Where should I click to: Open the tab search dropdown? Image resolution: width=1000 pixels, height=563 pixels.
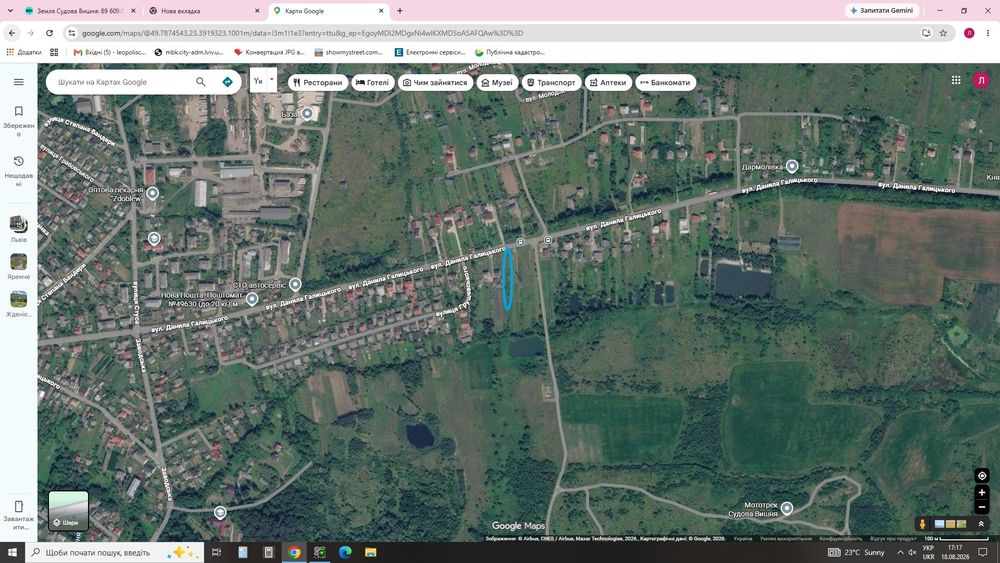10,11
